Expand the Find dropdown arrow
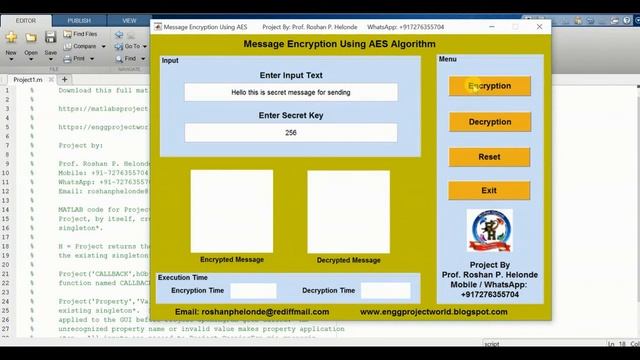Screen dimensions: 640x360 point(143,59)
